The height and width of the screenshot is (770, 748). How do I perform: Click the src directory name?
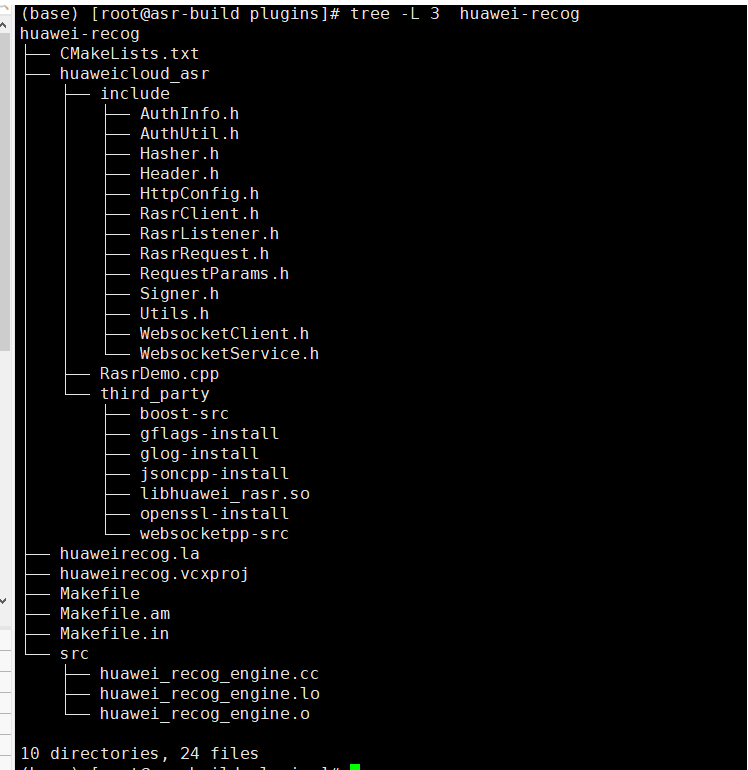tap(74, 654)
